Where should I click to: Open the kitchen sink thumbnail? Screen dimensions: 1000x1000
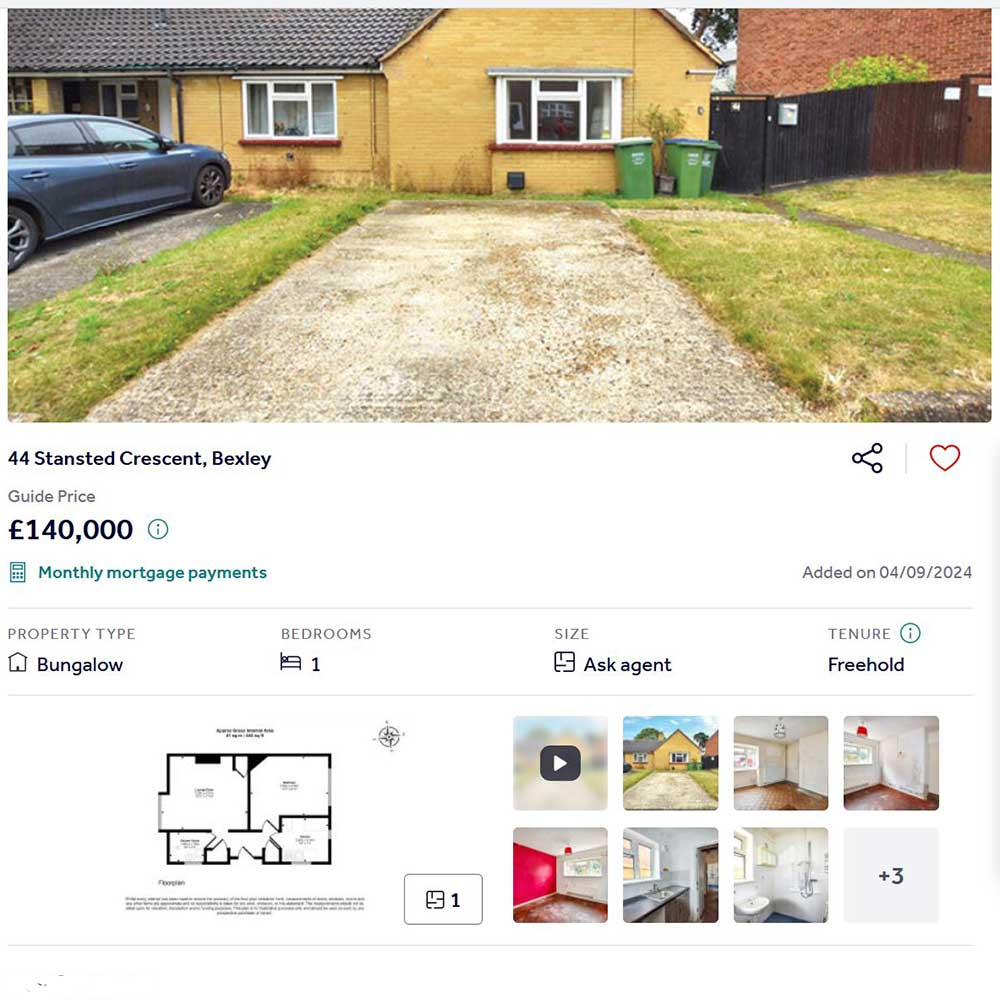[x=670, y=875]
